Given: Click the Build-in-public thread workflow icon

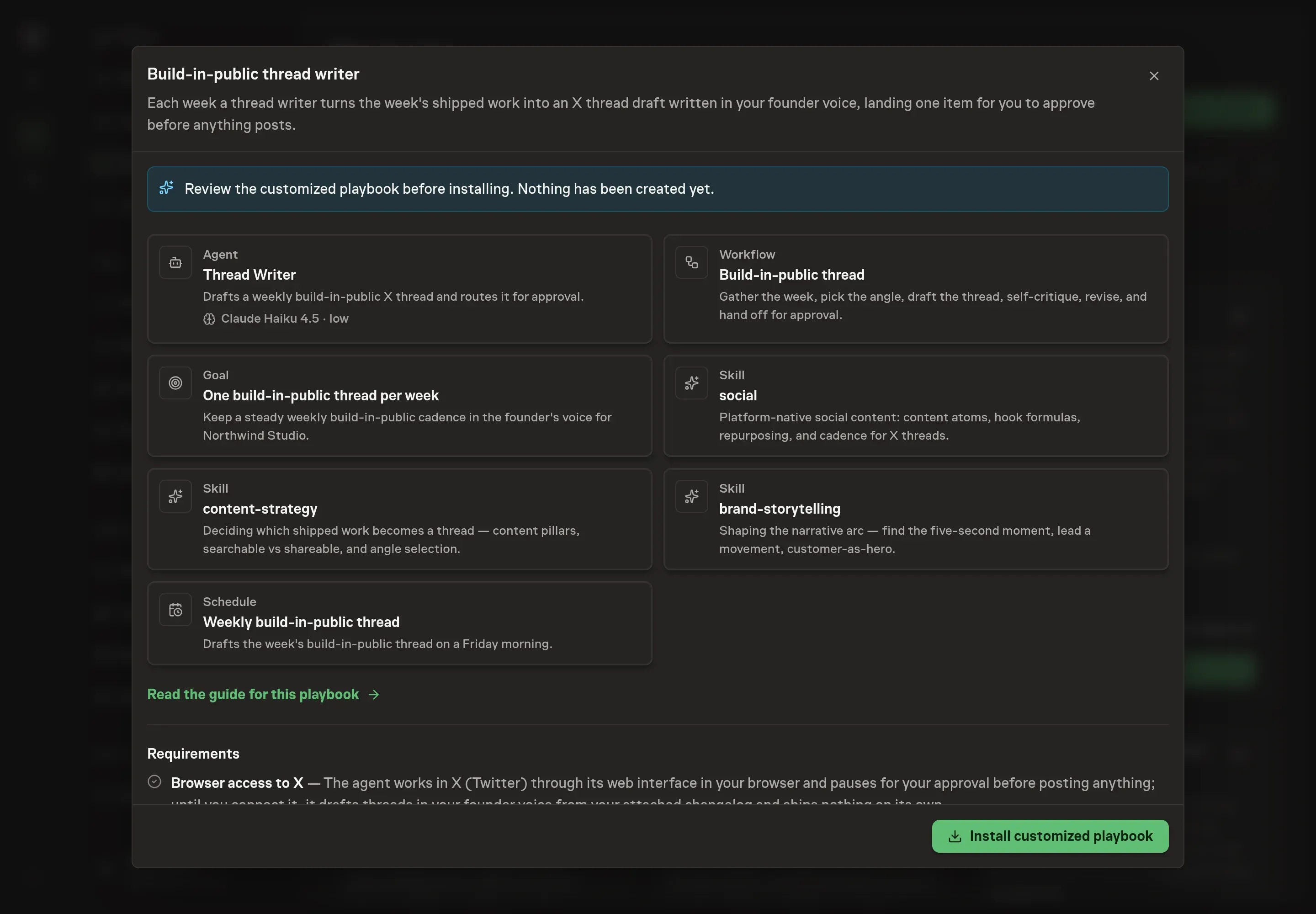Looking at the screenshot, I should pyautogui.click(x=691, y=262).
